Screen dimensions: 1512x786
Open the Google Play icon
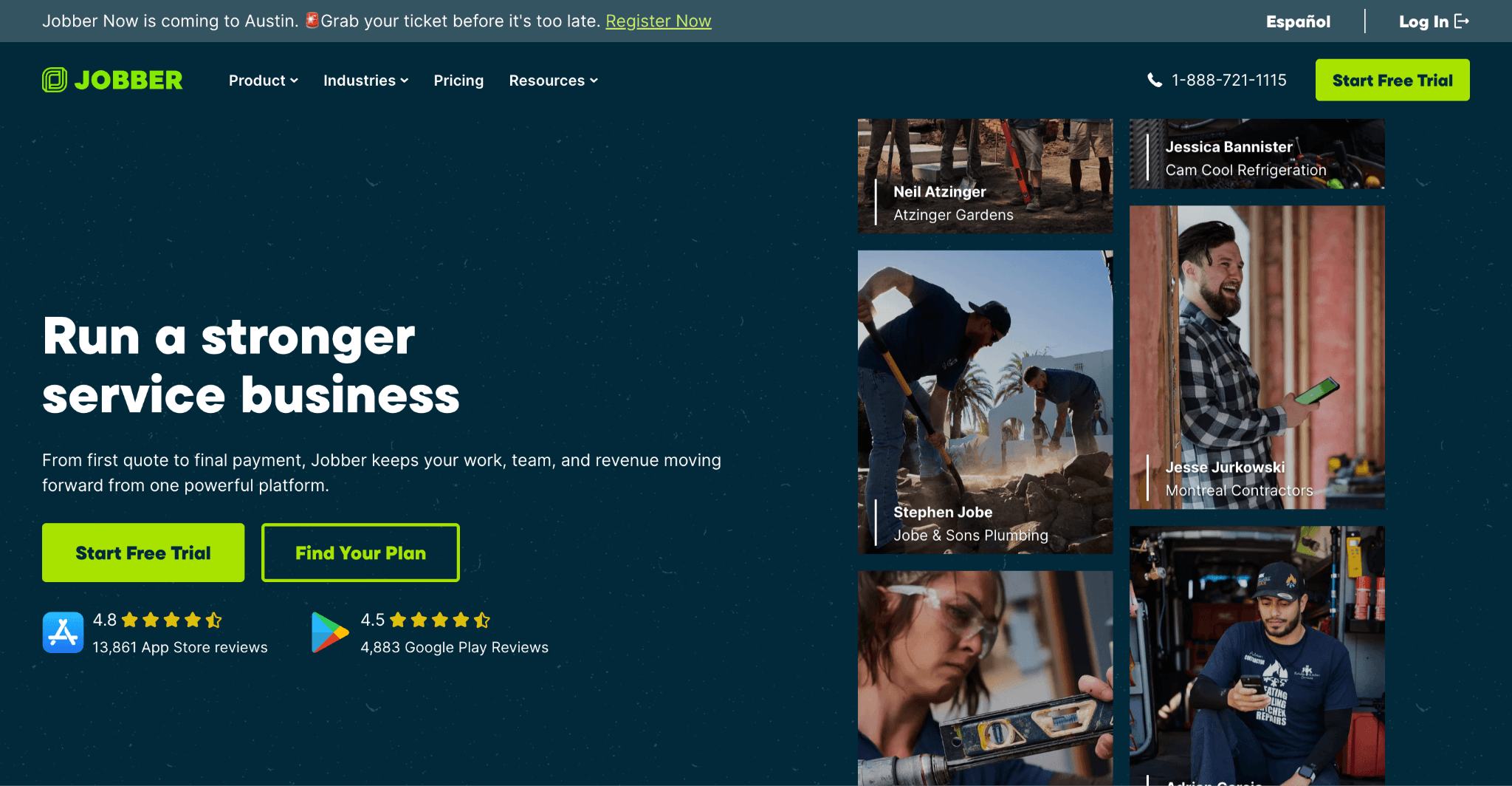pyautogui.click(x=330, y=632)
